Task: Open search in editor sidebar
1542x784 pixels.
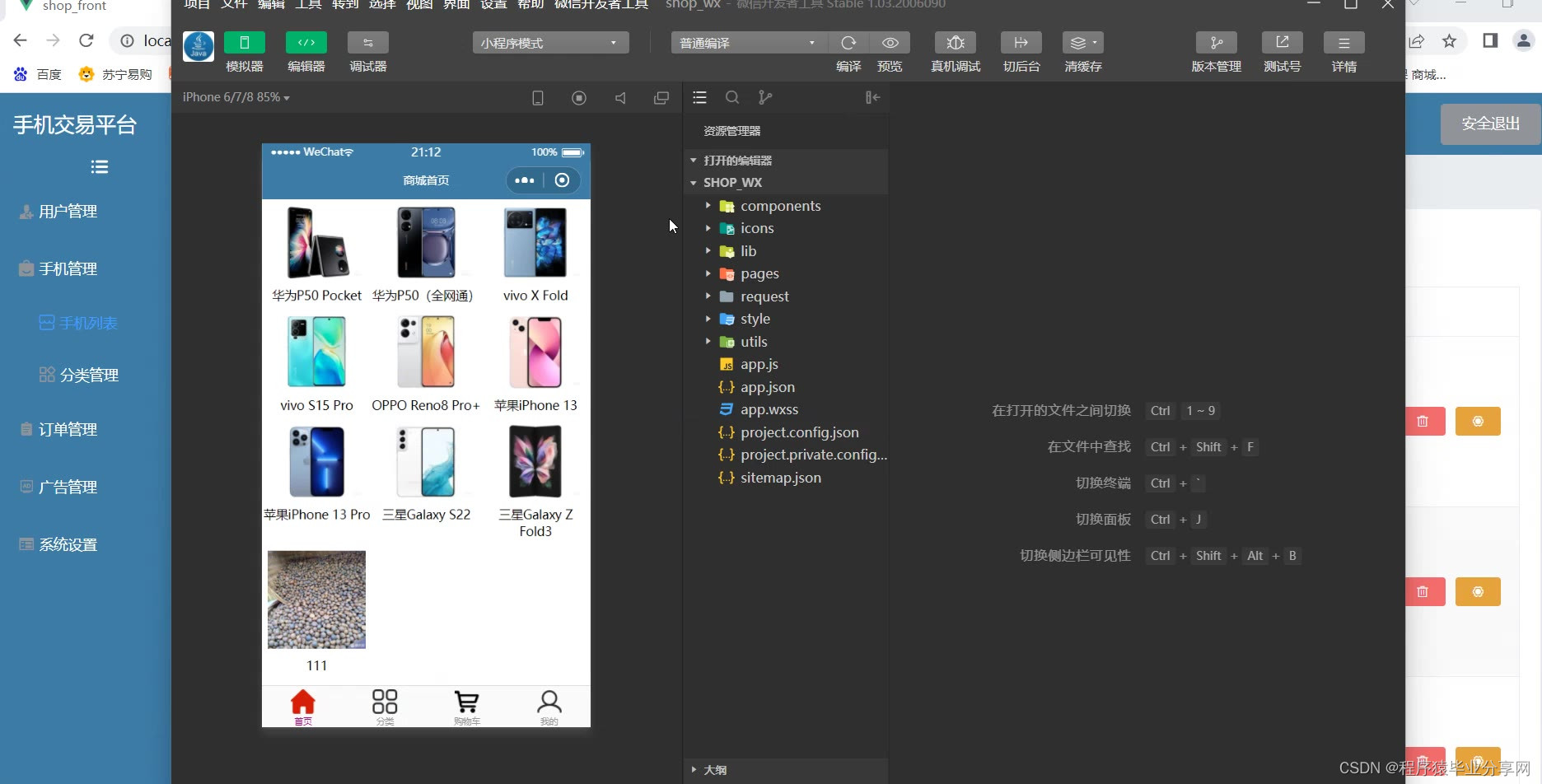Action: pyautogui.click(x=732, y=98)
